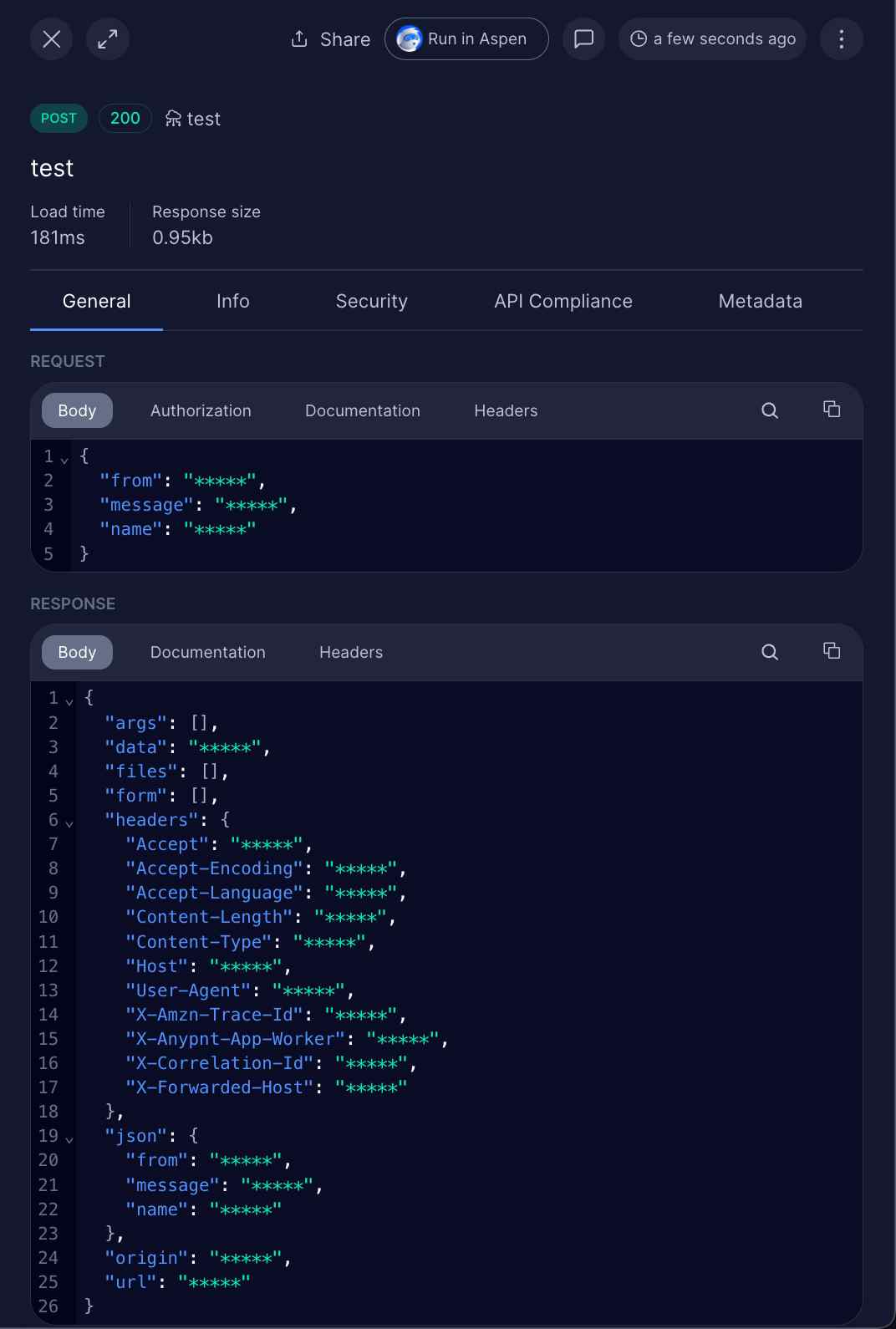This screenshot has height=1329, width=896.
Task: Click the "a few seconds ago" timestamp
Action: (712, 39)
